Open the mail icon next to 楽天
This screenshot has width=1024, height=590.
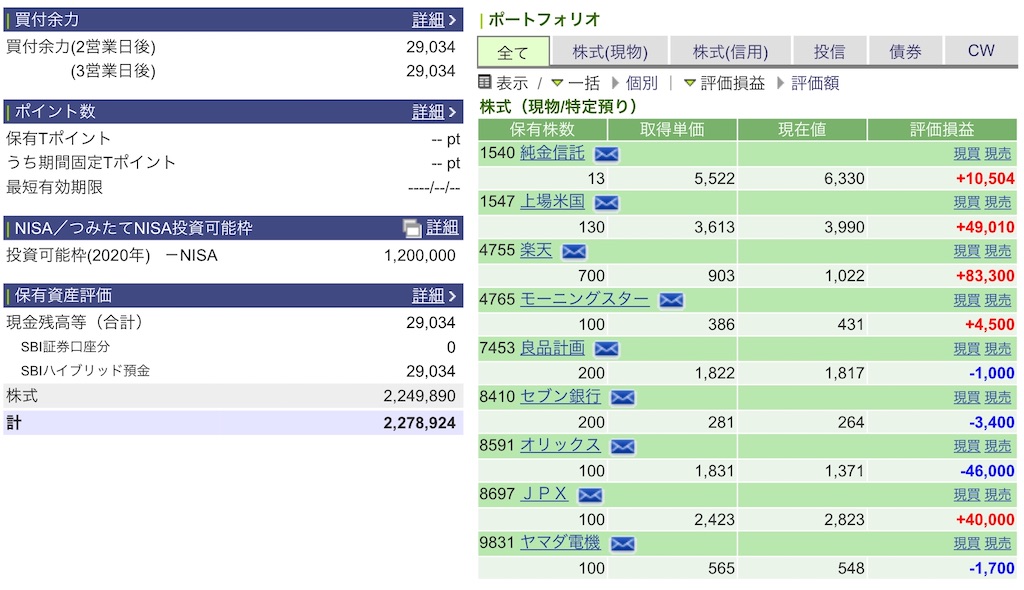(x=574, y=252)
